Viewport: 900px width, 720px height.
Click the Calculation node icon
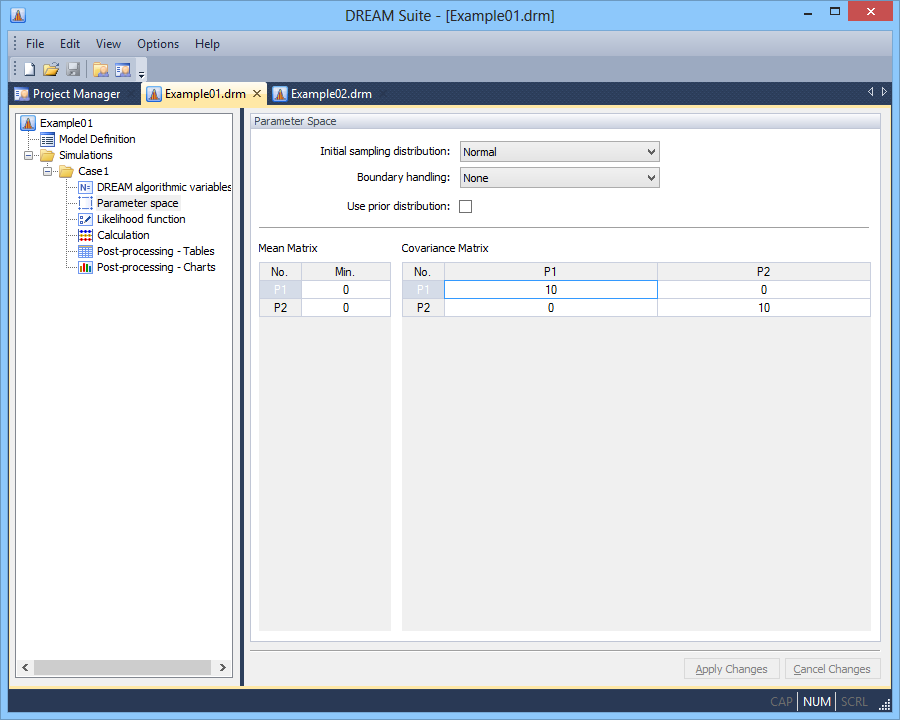86,235
